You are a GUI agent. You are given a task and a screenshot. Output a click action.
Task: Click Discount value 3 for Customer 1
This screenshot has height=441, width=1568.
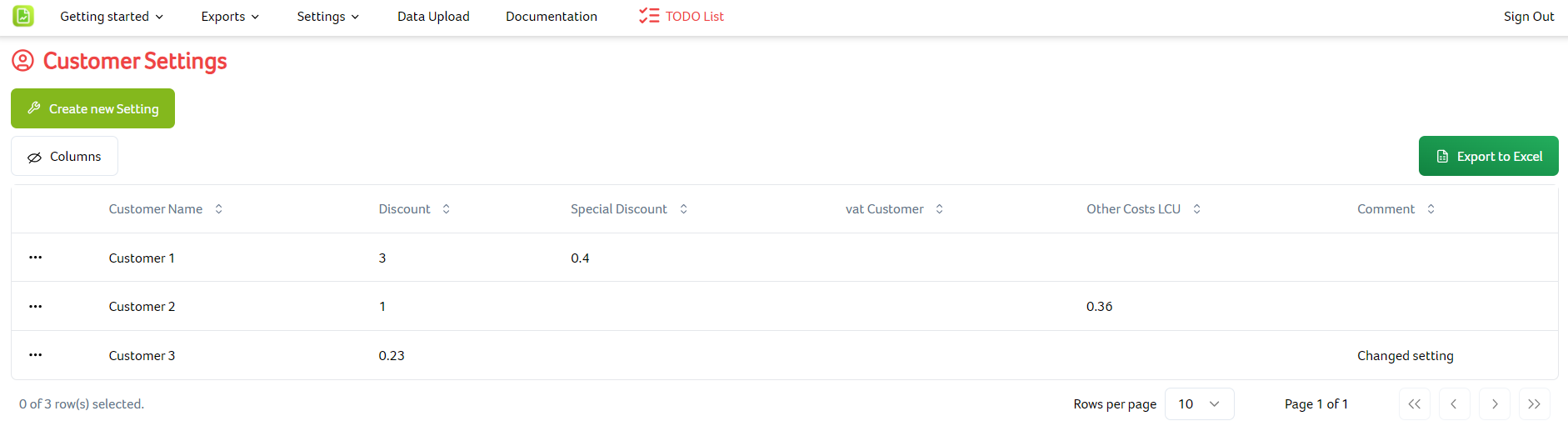(382, 258)
